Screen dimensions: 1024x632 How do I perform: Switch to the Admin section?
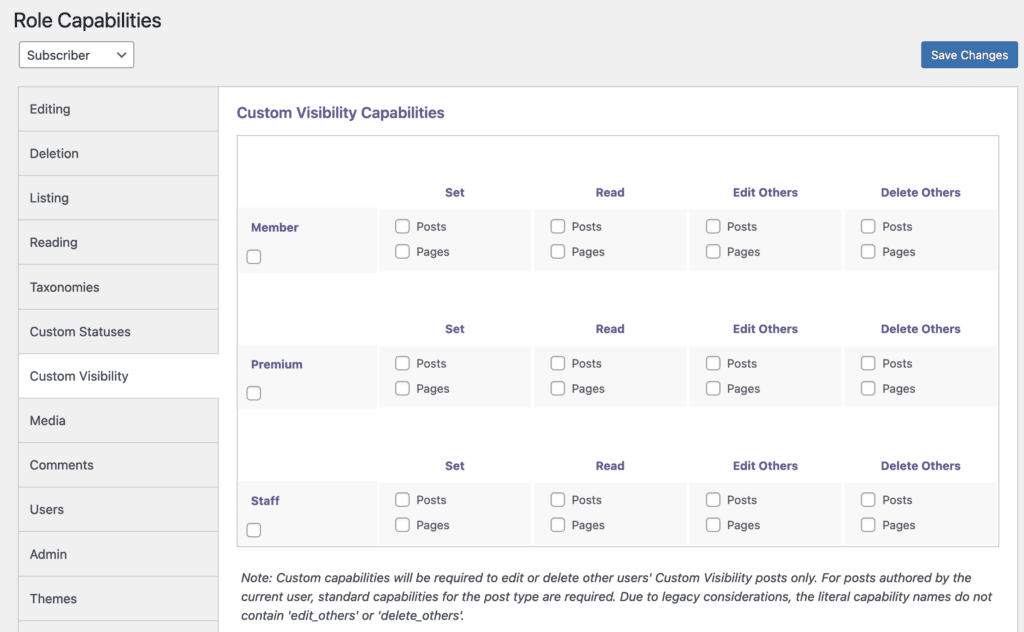point(47,553)
